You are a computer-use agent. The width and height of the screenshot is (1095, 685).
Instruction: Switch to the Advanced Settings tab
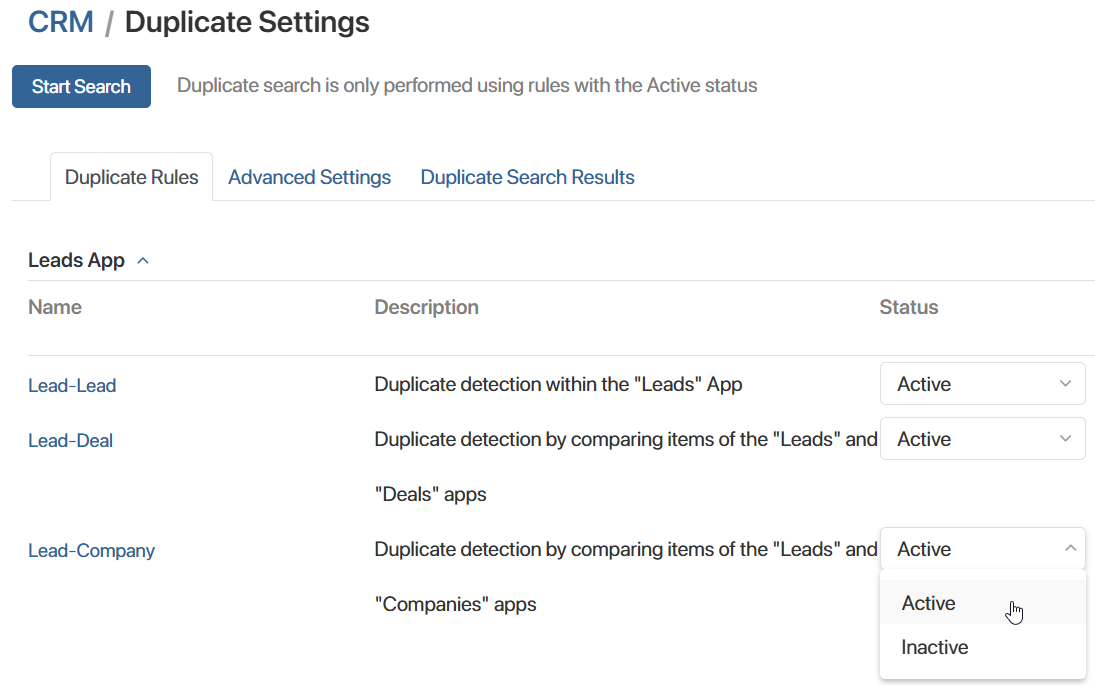pos(309,176)
